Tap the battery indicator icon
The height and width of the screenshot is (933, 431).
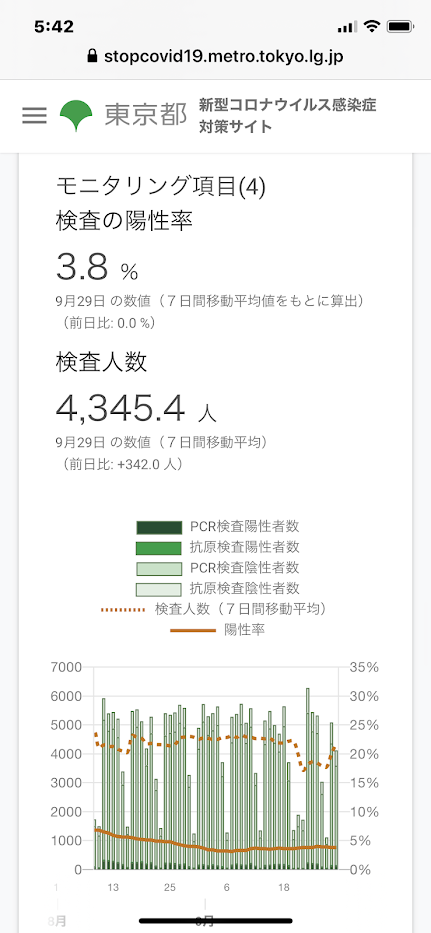(397, 26)
